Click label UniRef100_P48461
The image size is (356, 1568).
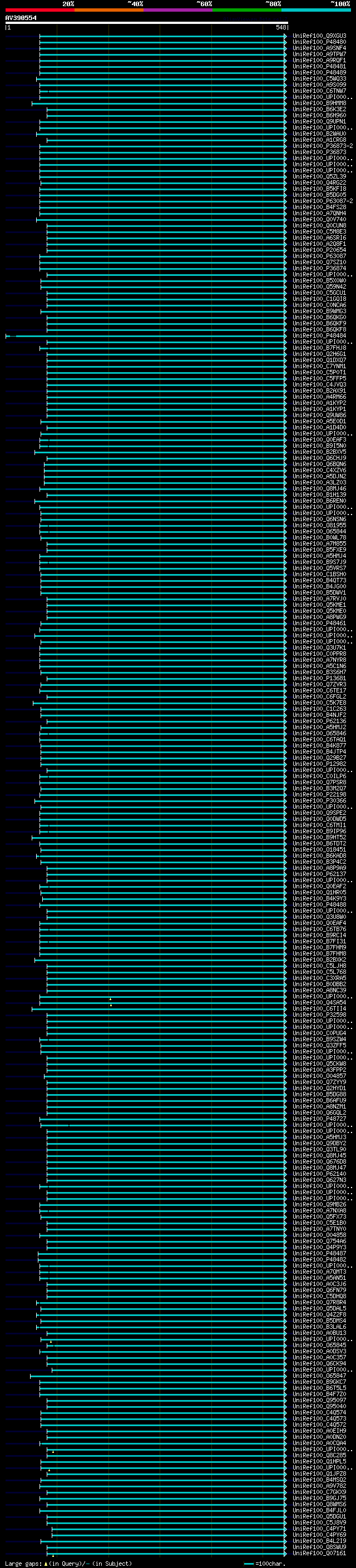[x=319, y=624]
